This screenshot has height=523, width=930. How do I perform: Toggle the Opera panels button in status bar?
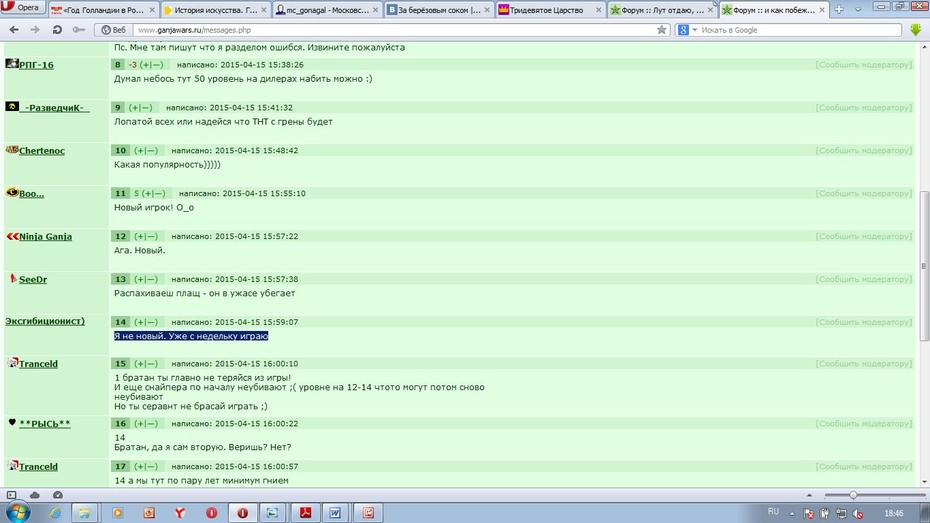[11, 495]
